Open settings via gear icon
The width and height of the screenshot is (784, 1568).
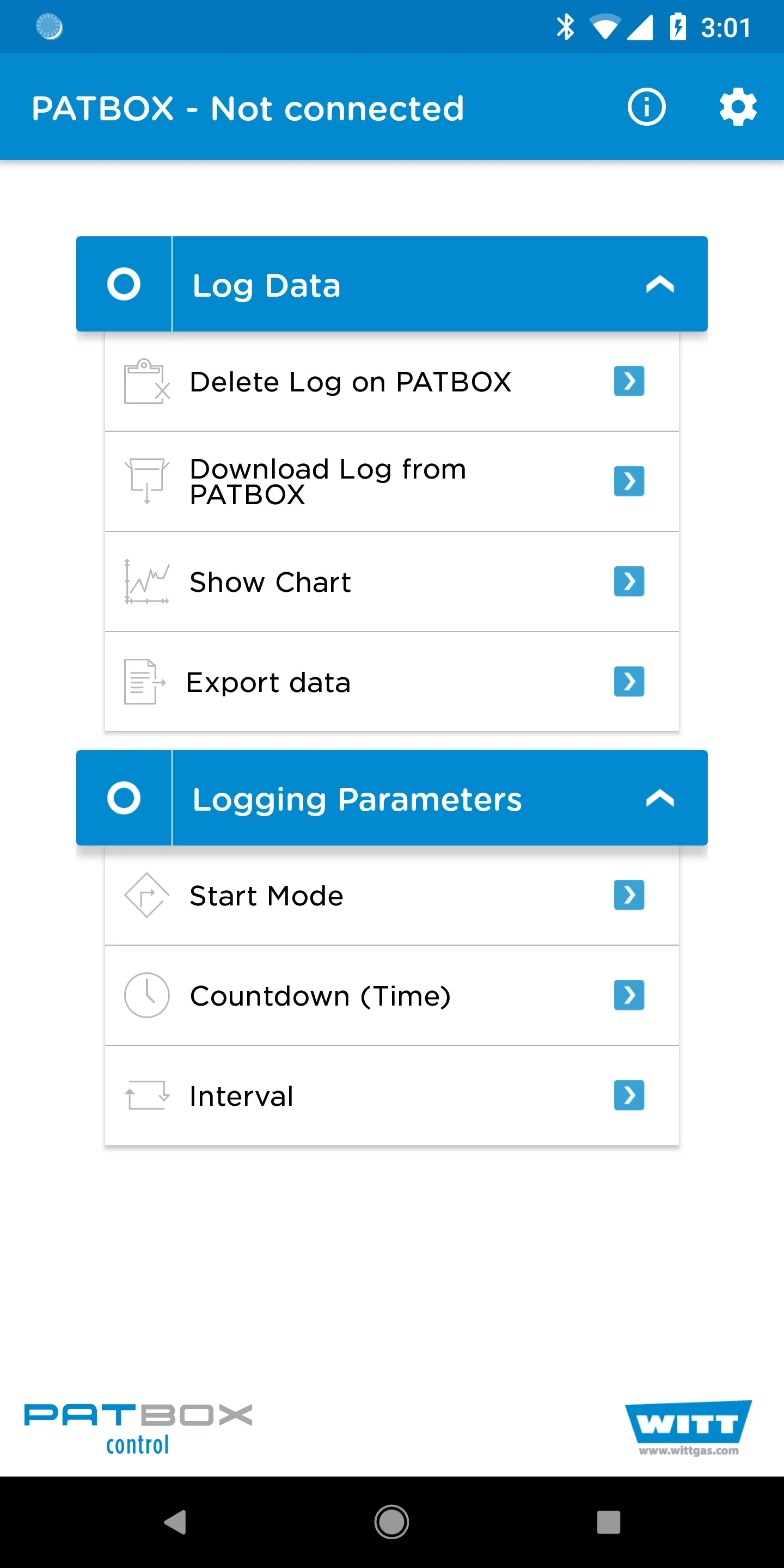[738, 107]
